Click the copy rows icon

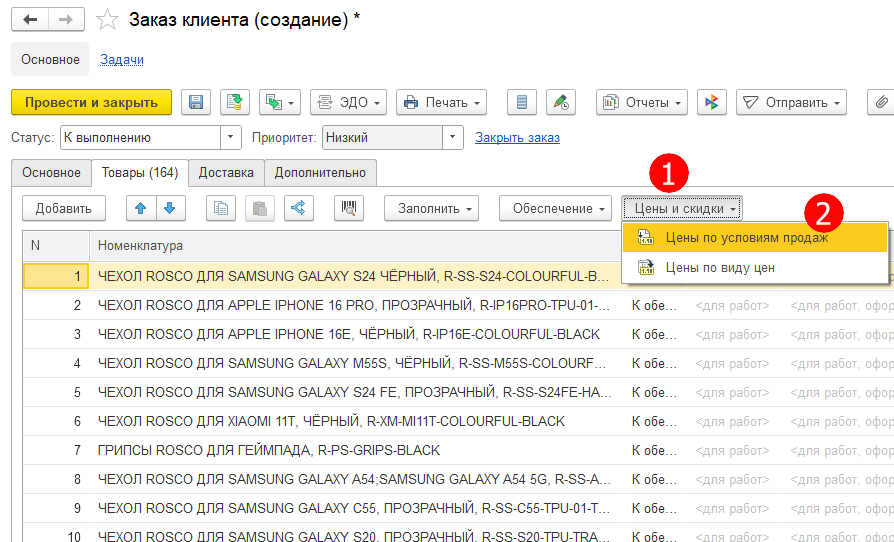[x=221, y=208]
